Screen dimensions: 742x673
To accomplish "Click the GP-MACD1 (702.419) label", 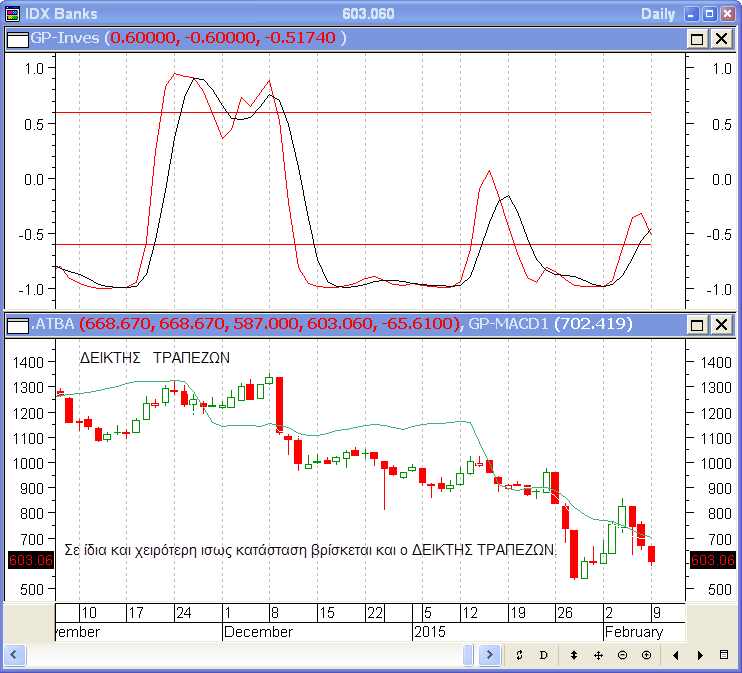I will click(x=550, y=324).
